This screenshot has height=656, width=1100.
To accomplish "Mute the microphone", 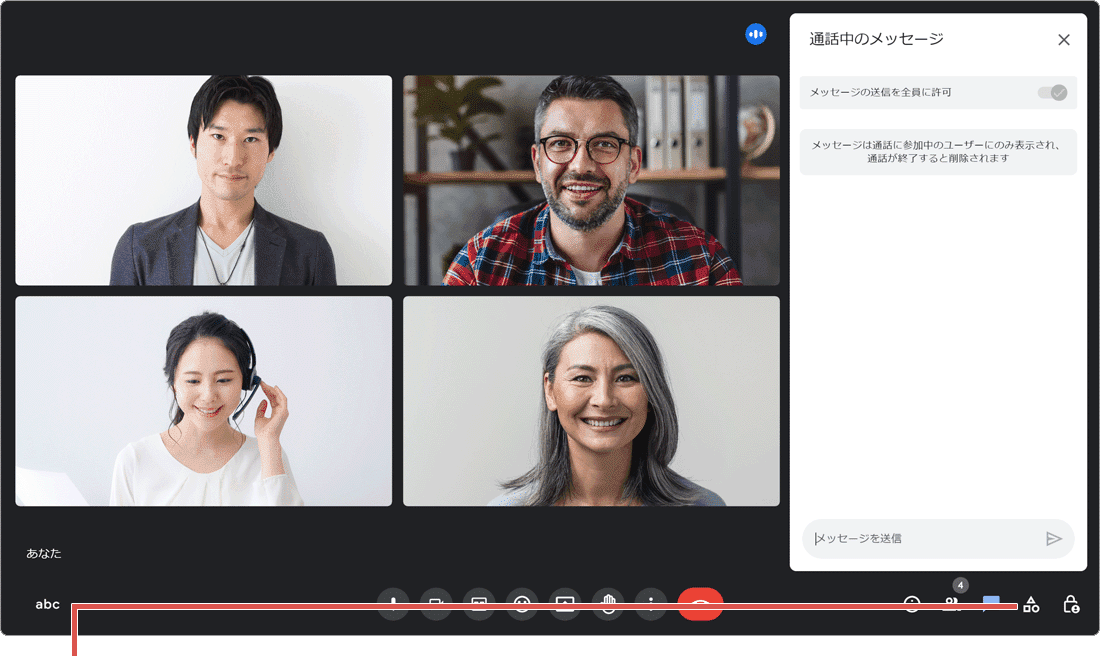I will pyautogui.click(x=393, y=604).
